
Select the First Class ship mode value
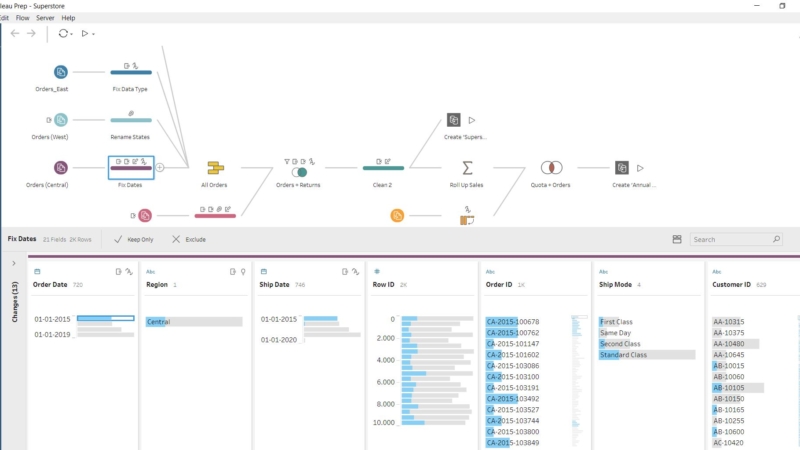point(616,321)
